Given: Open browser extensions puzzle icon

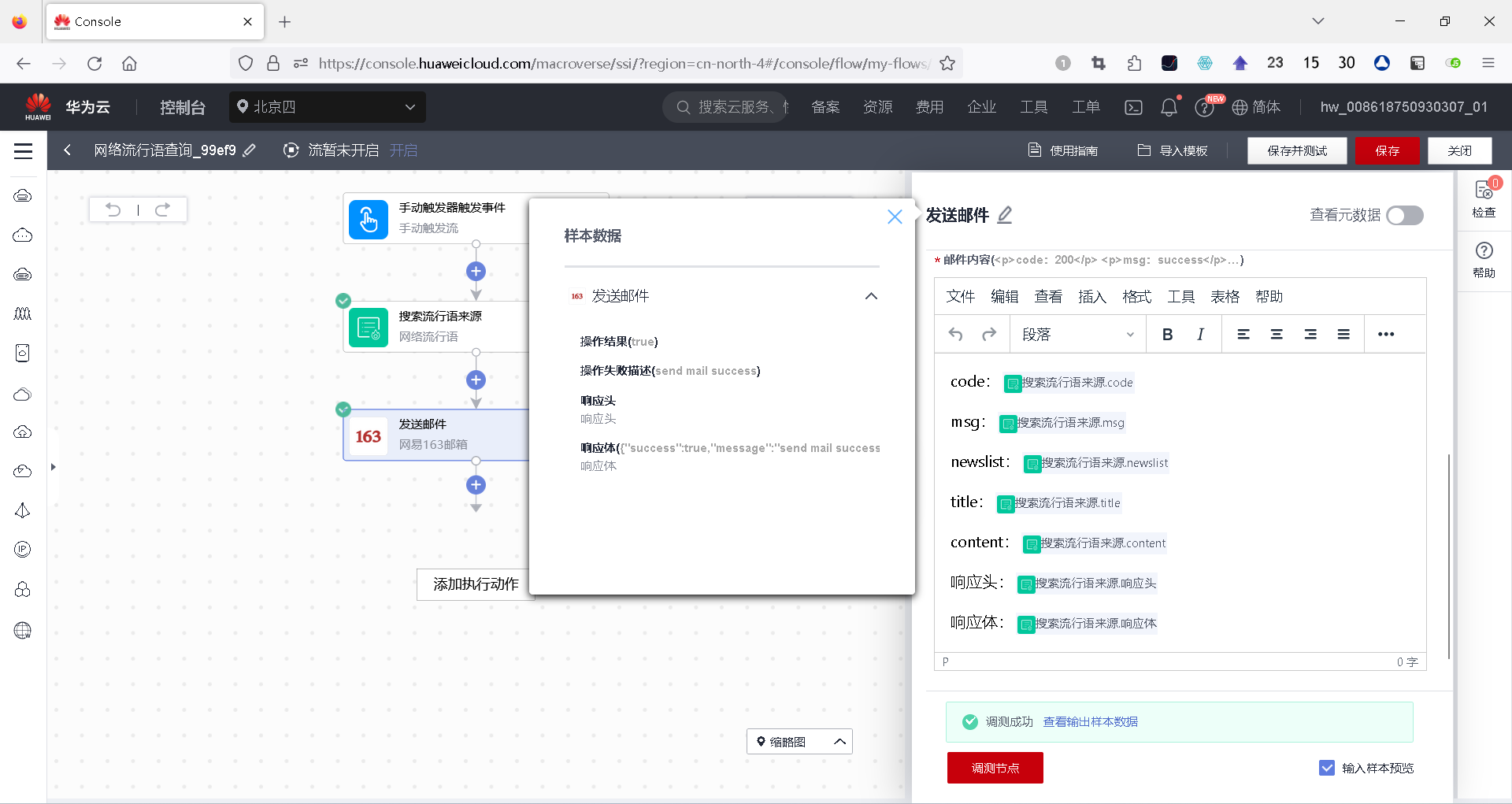Looking at the screenshot, I should click(x=1134, y=63).
